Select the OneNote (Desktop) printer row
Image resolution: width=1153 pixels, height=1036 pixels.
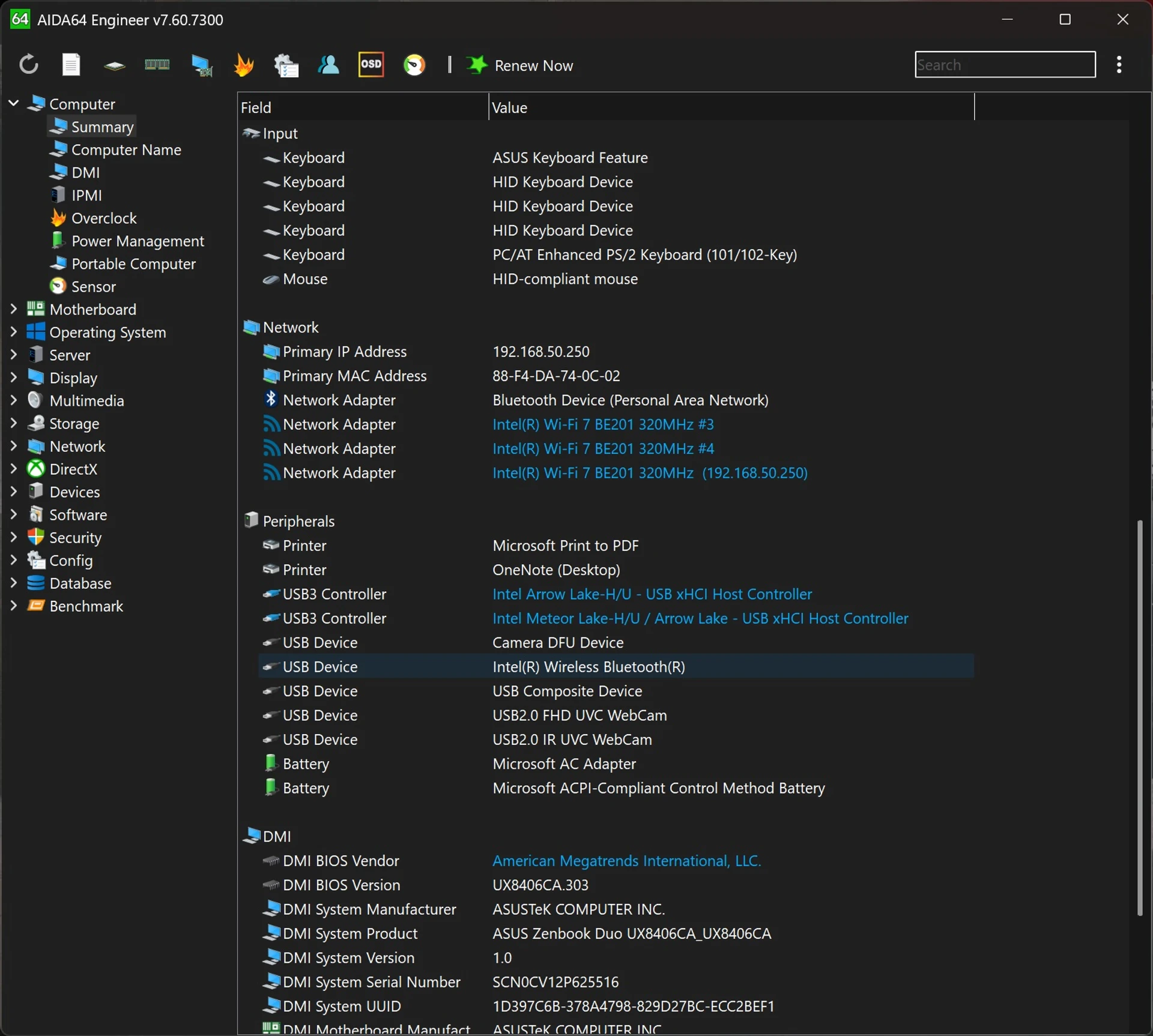pos(616,570)
